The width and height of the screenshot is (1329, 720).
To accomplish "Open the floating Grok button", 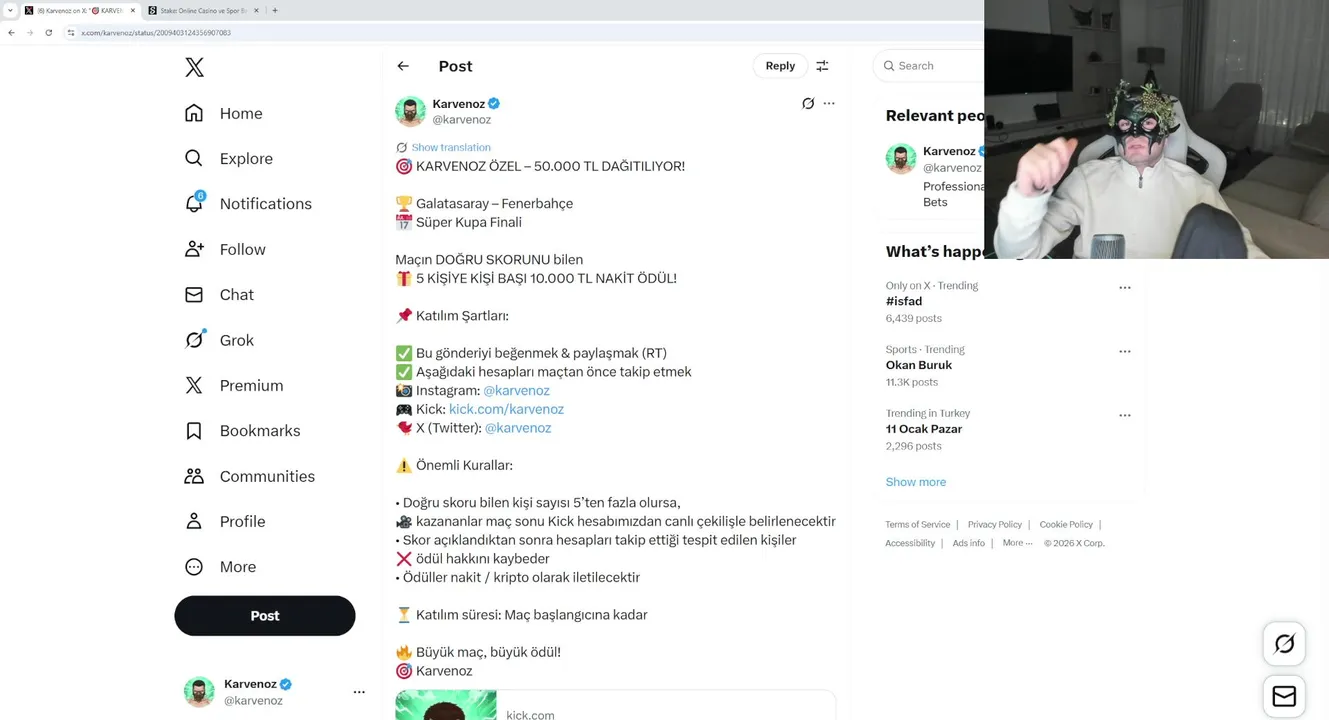I will click(x=1284, y=644).
